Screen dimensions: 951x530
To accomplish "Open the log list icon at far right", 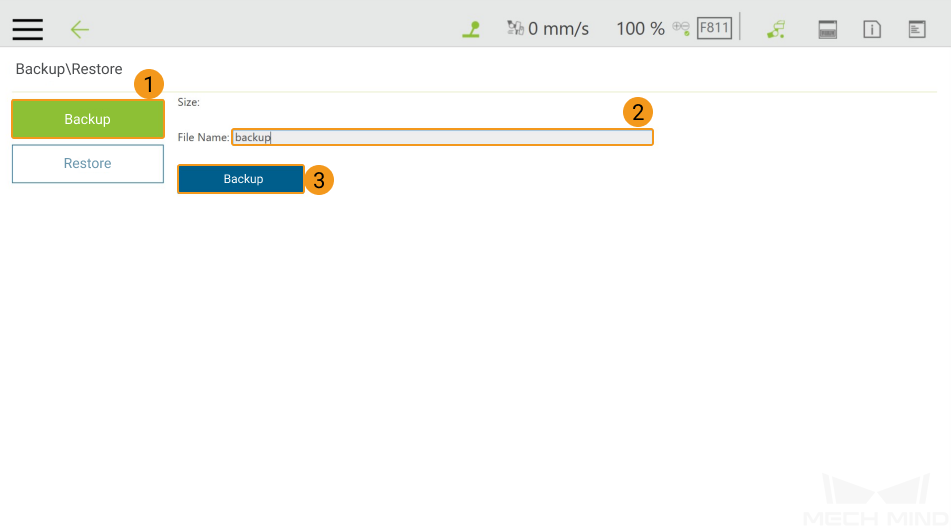I will pos(917,29).
